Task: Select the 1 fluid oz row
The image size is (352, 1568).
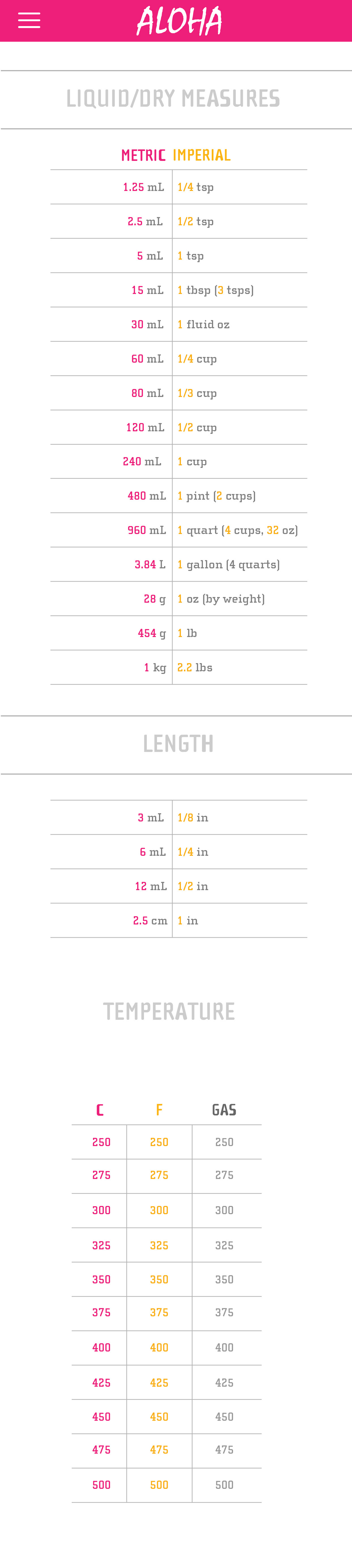Action: [179, 324]
